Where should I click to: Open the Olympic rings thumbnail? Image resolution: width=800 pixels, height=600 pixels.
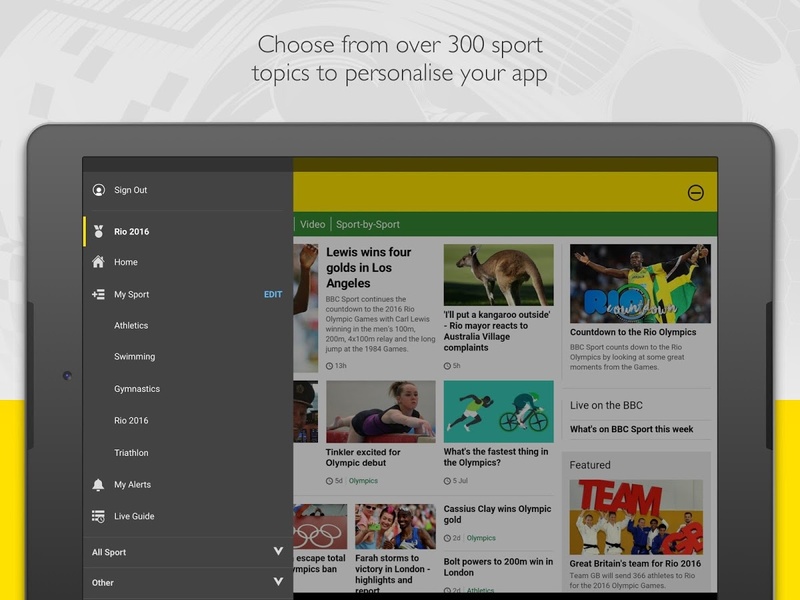point(320,527)
